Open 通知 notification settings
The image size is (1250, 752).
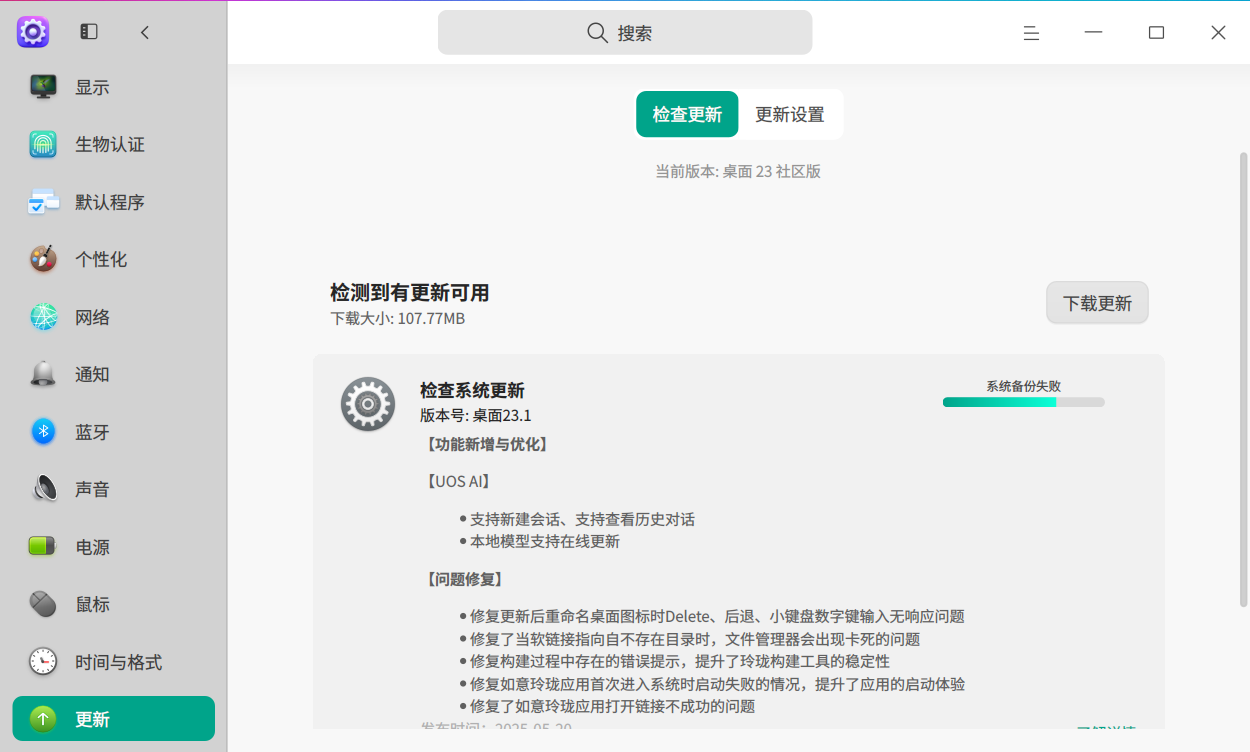click(114, 374)
